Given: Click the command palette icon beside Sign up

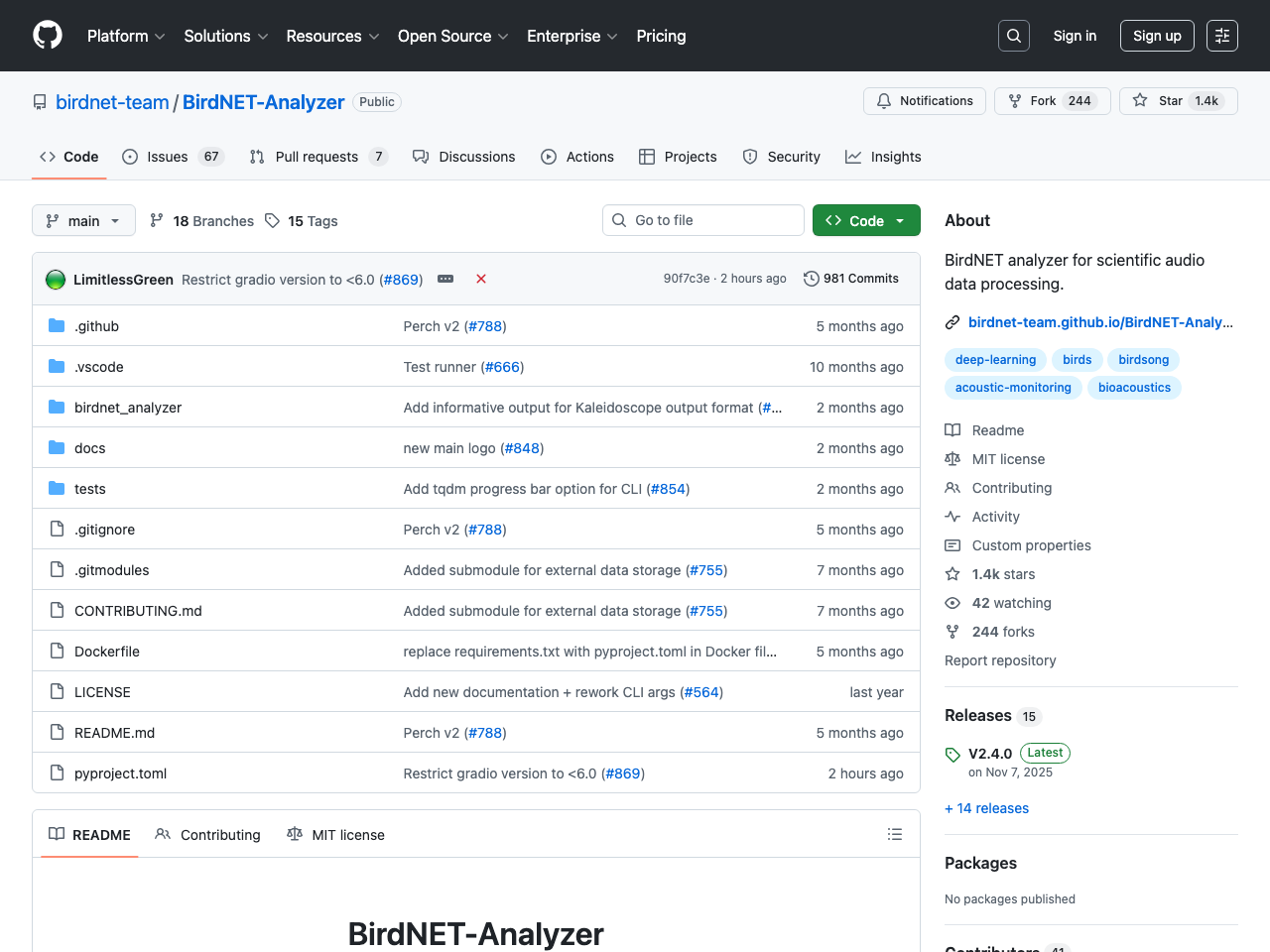Looking at the screenshot, I should [1221, 35].
